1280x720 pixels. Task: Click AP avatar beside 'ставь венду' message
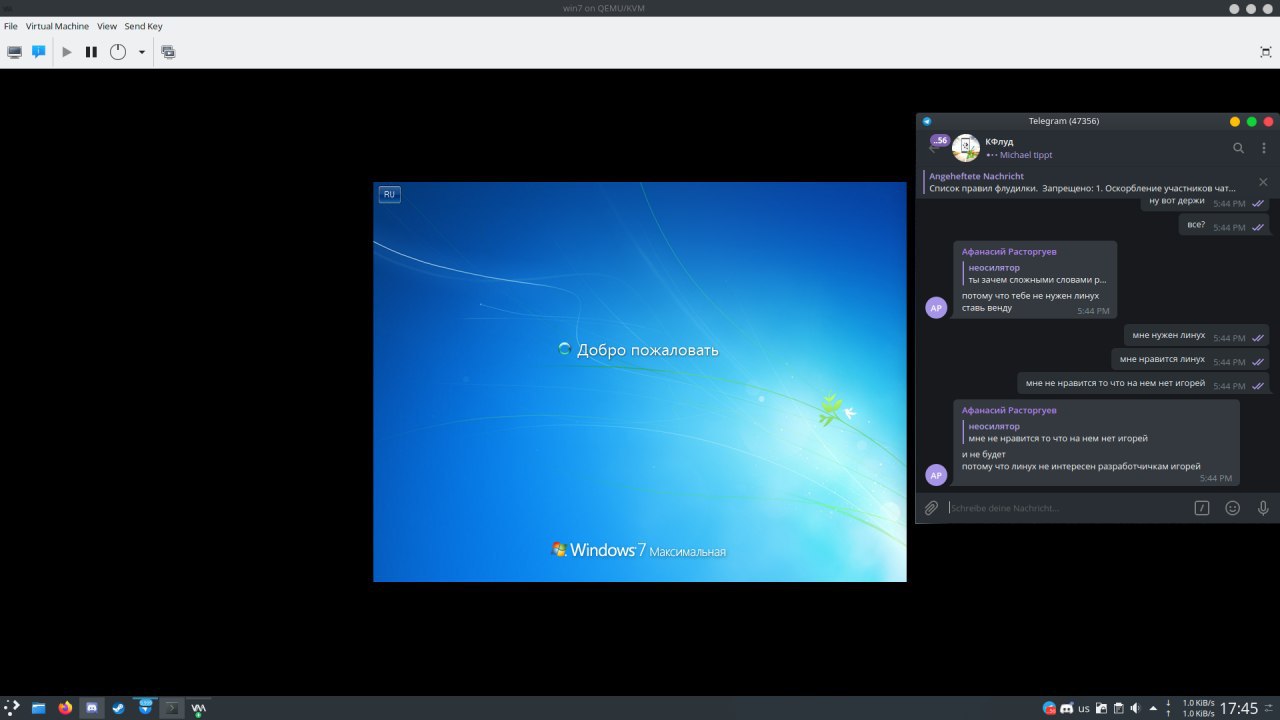coord(936,308)
